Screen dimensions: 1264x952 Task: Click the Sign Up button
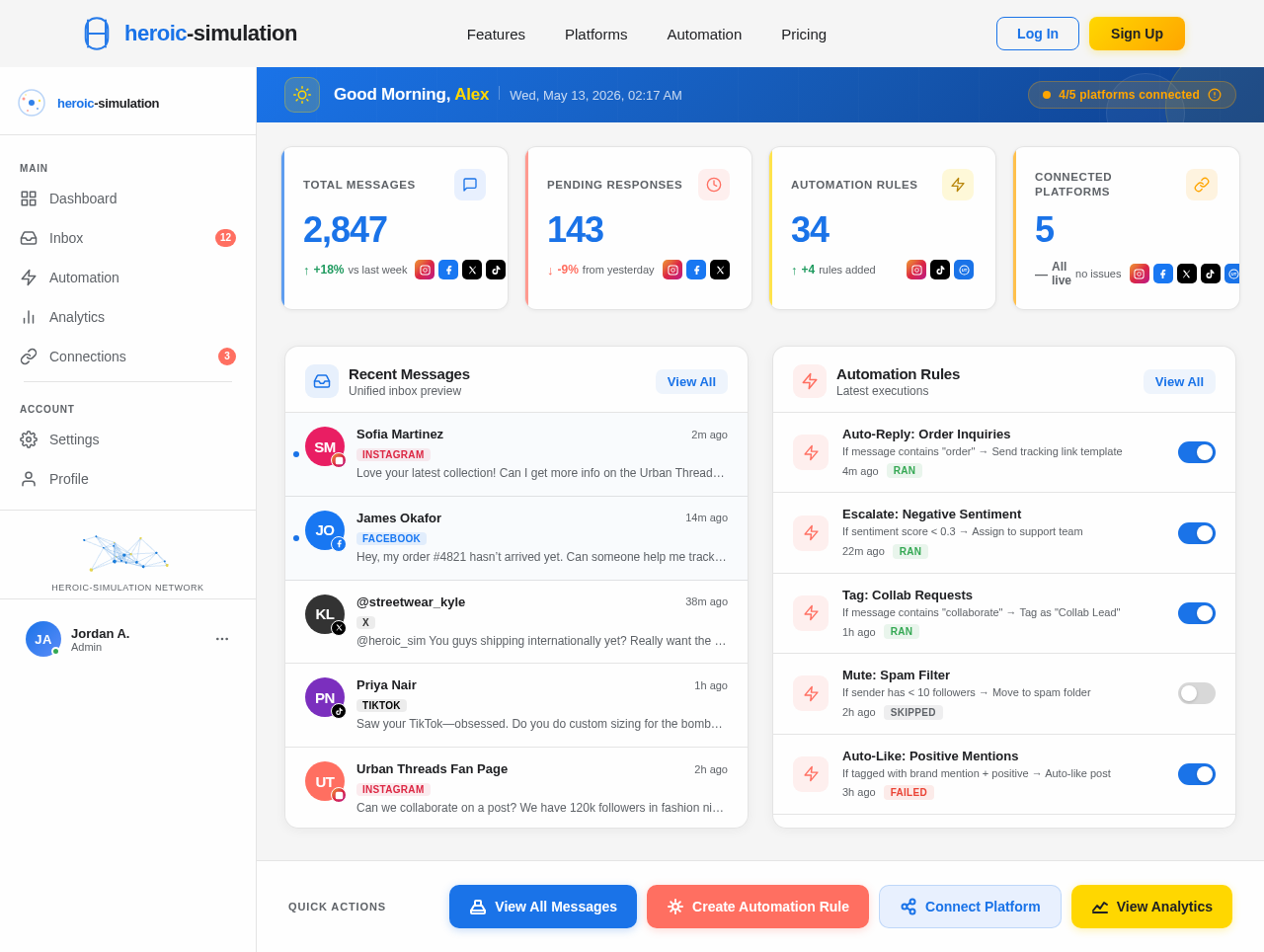(1137, 34)
